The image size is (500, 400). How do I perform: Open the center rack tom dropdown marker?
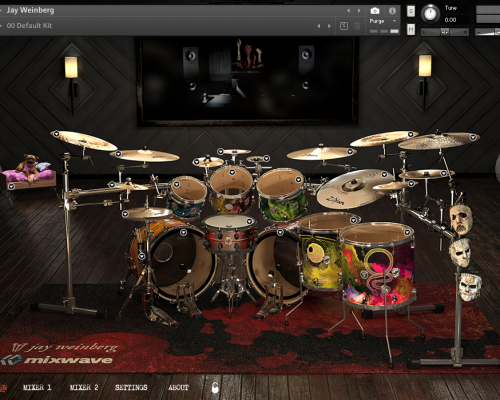click(x=232, y=172)
